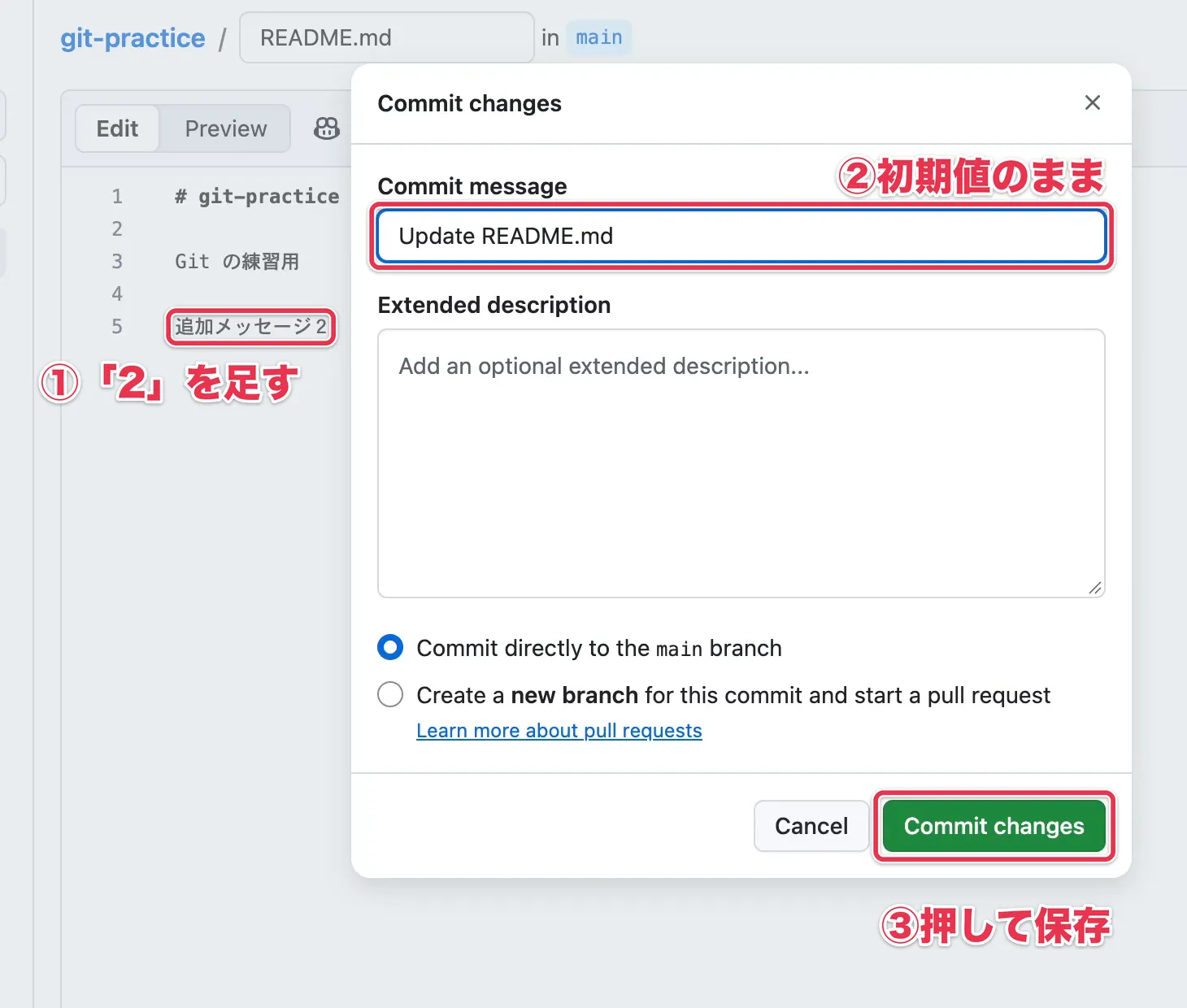
Task: Click the resize handle of description box
Action: (x=1095, y=588)
